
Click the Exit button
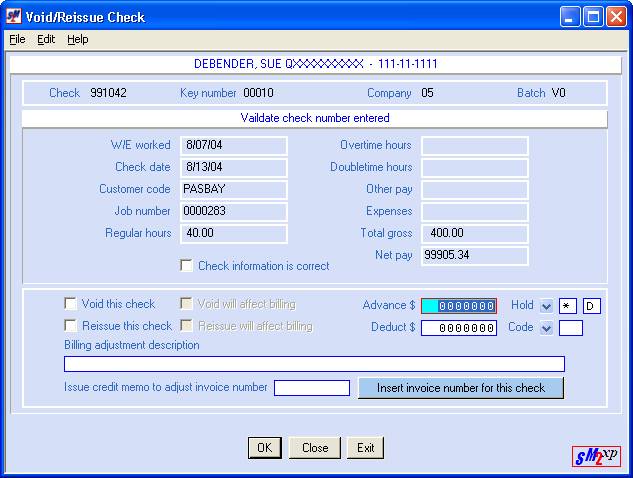tap(365, 448)
